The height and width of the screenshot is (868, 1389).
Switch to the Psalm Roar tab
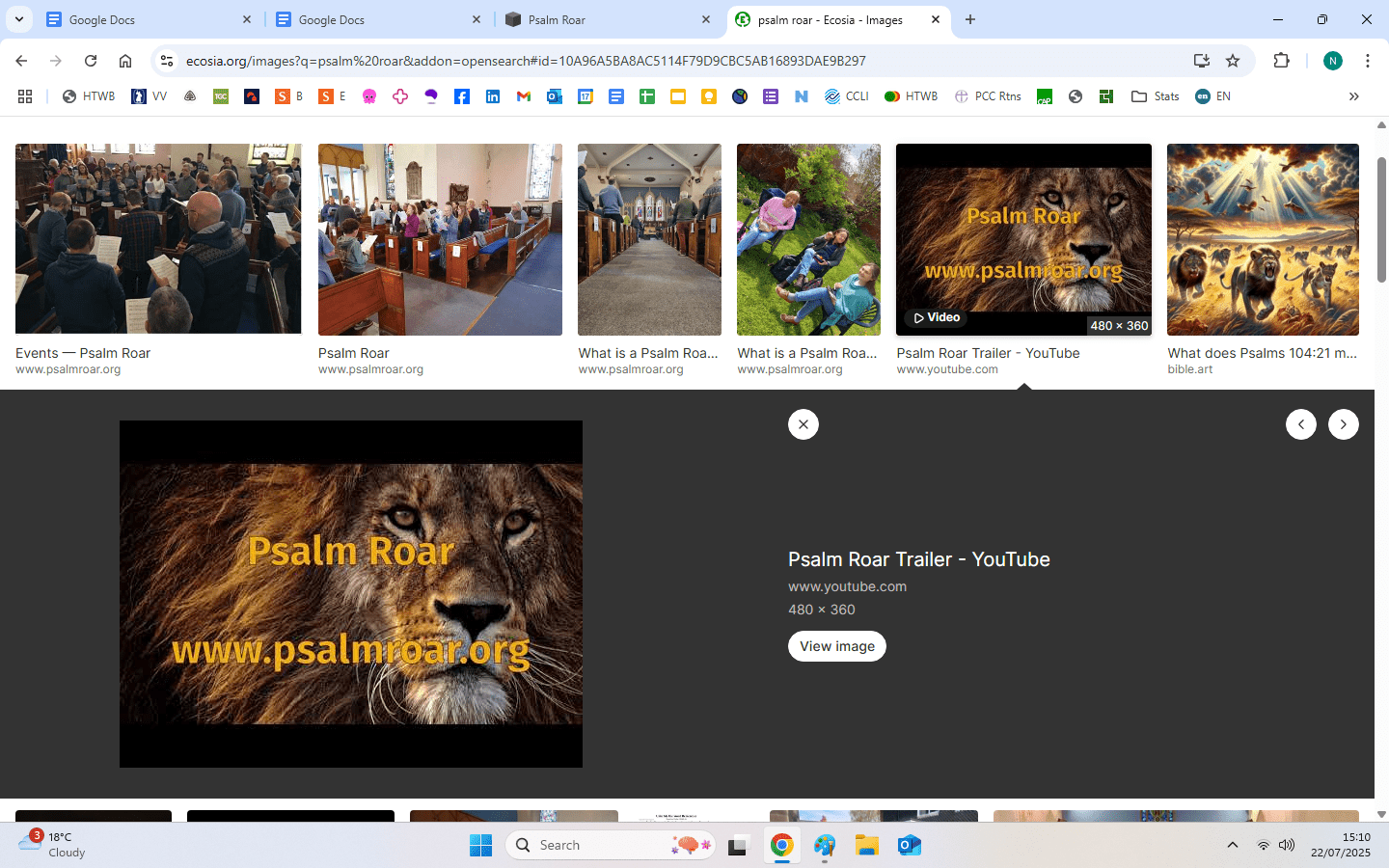point(598,19)
